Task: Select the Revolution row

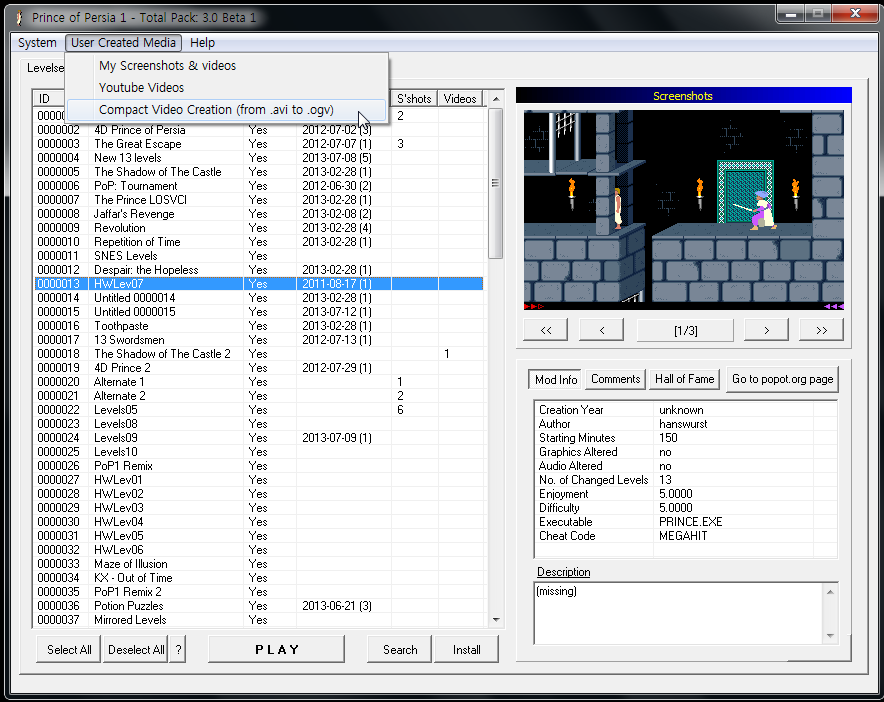Action: click(259, 228)
